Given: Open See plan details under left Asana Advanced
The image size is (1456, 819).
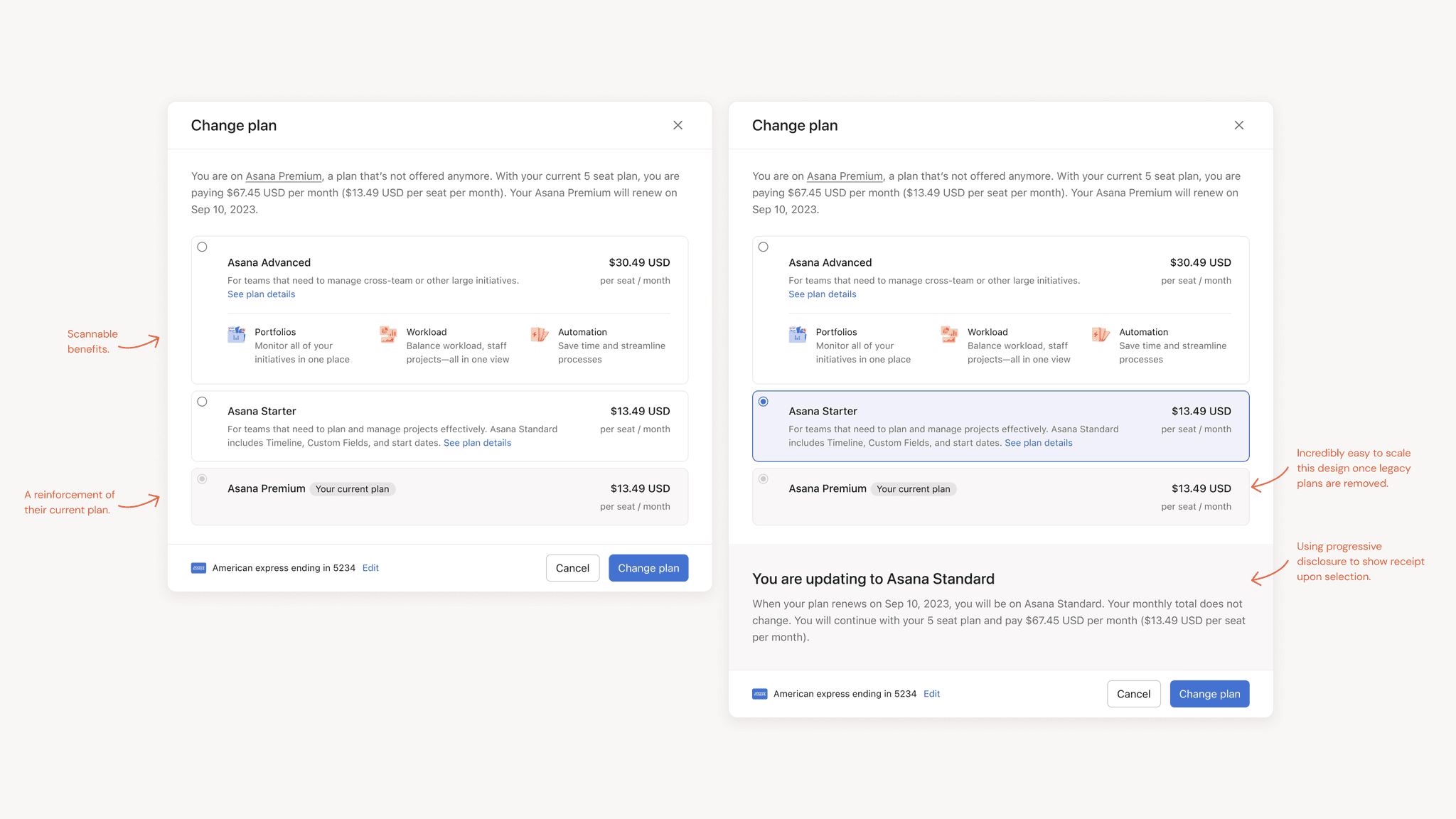Looking at the screenshot, I should pyautogui.click(x=261, y=294).
